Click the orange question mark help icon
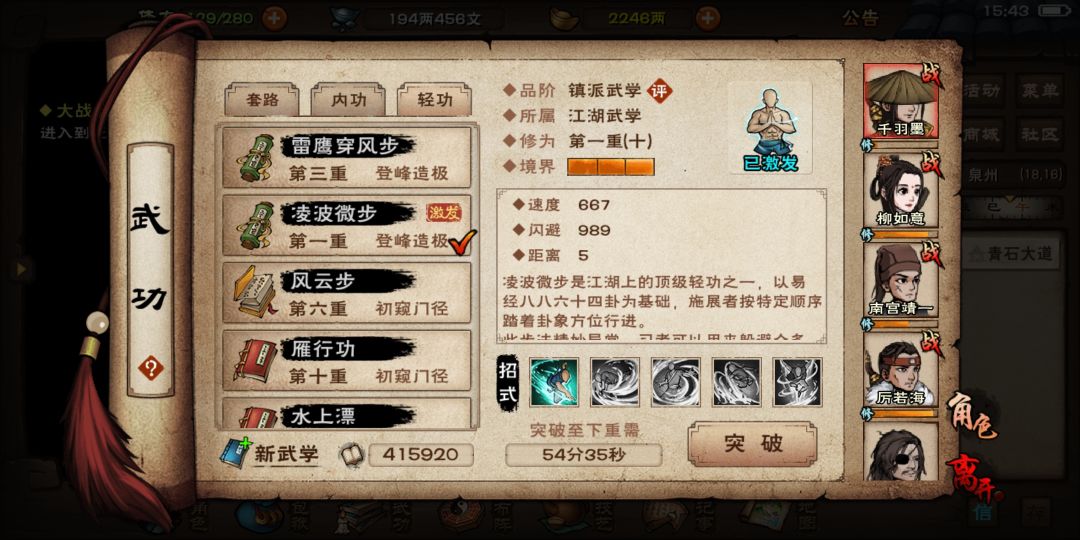Image resolution: width=1080 pixels, height=540 pixels. pyautogui.click(x=150, y=368)
